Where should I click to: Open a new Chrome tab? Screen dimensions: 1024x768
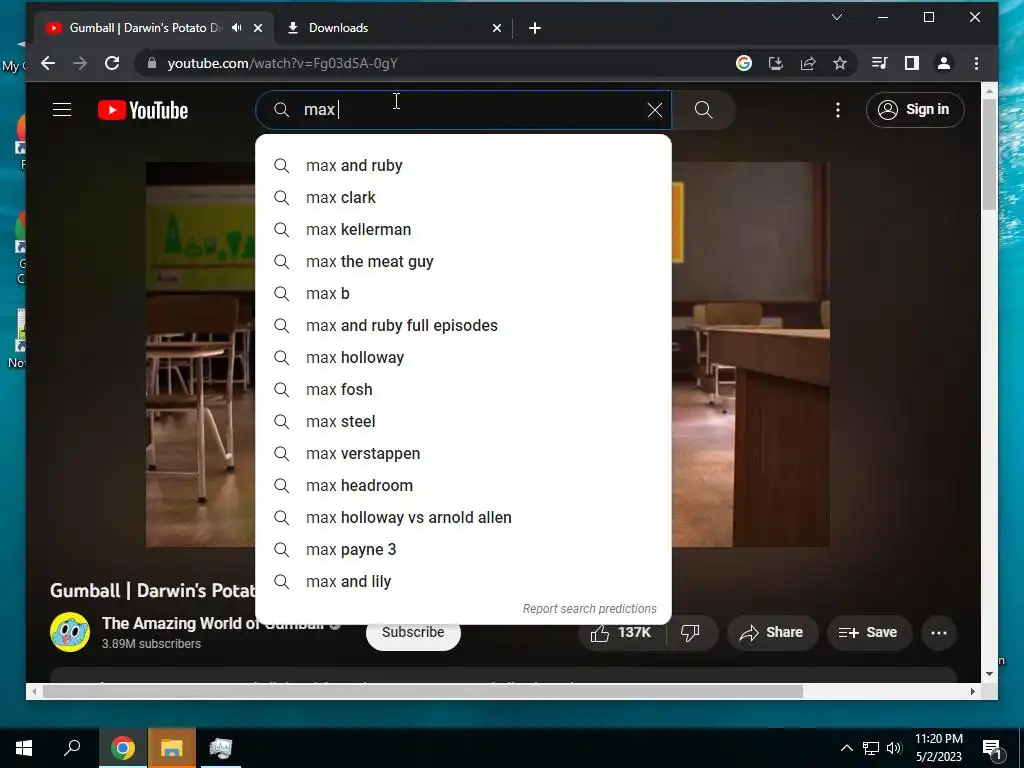click(535, 27)
